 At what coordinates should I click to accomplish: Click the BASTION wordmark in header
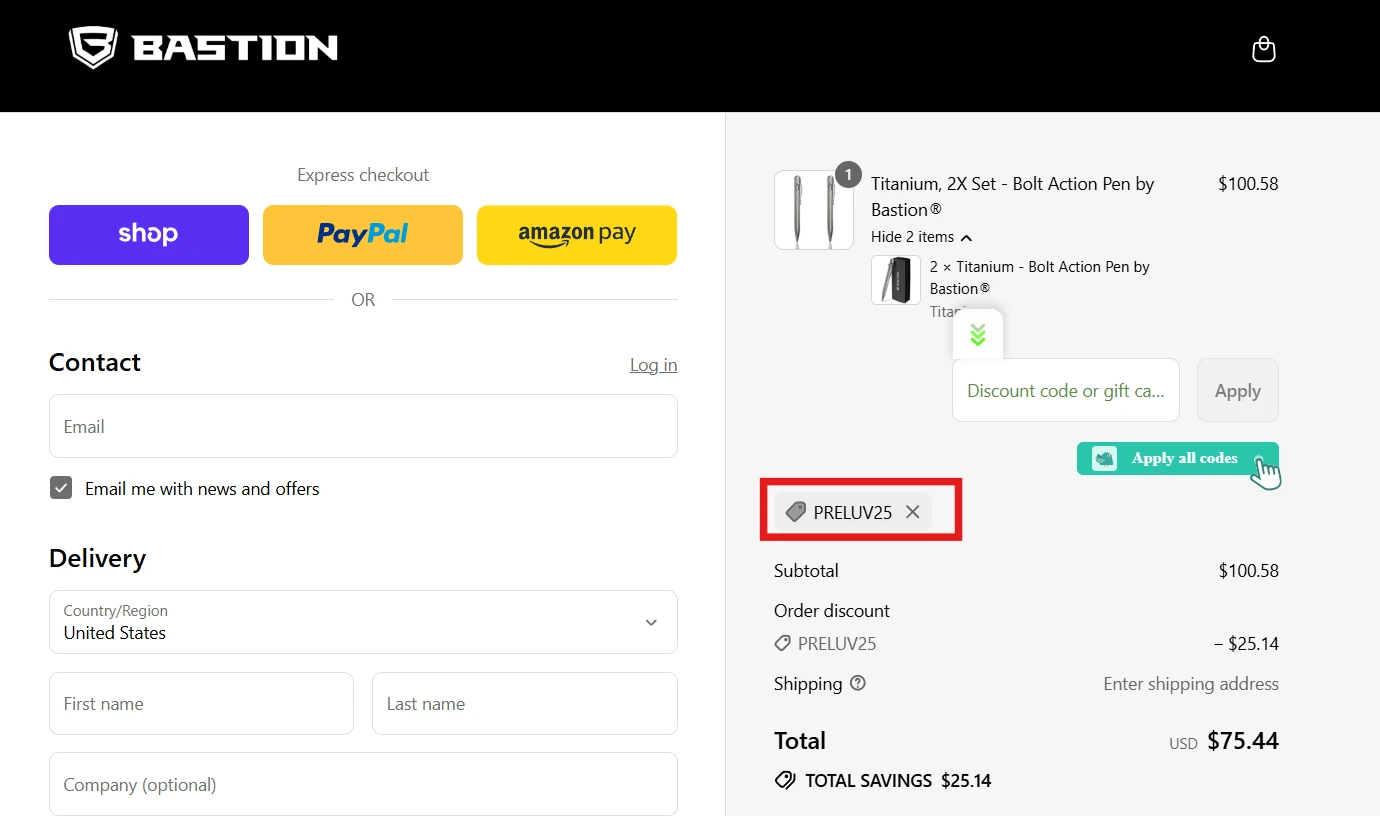click(235, 47)
